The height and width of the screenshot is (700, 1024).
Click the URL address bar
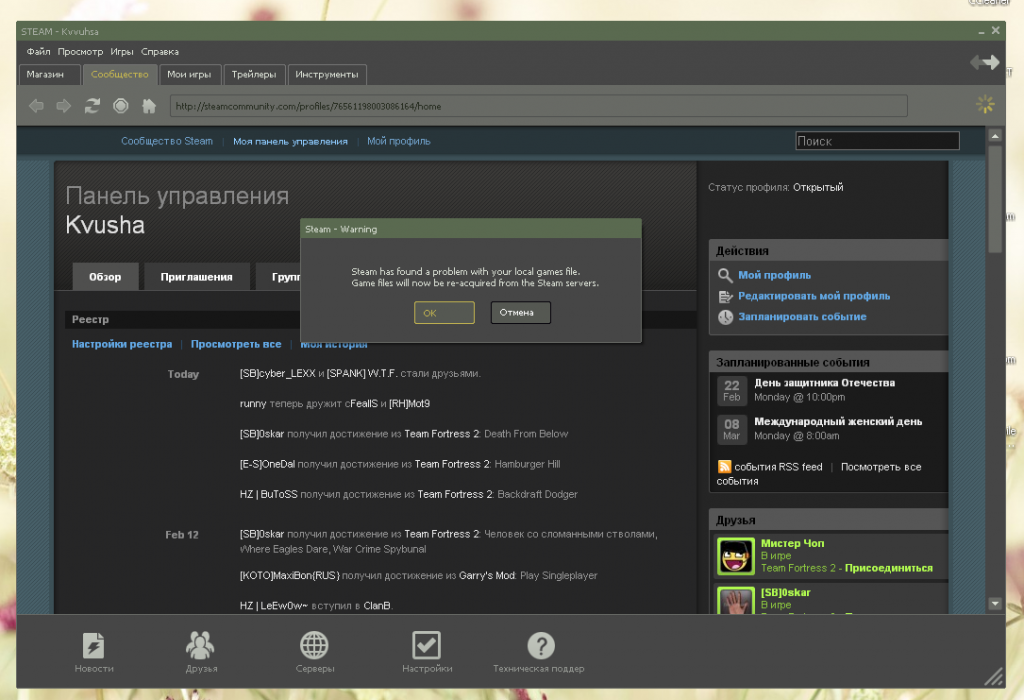(539, 106)
